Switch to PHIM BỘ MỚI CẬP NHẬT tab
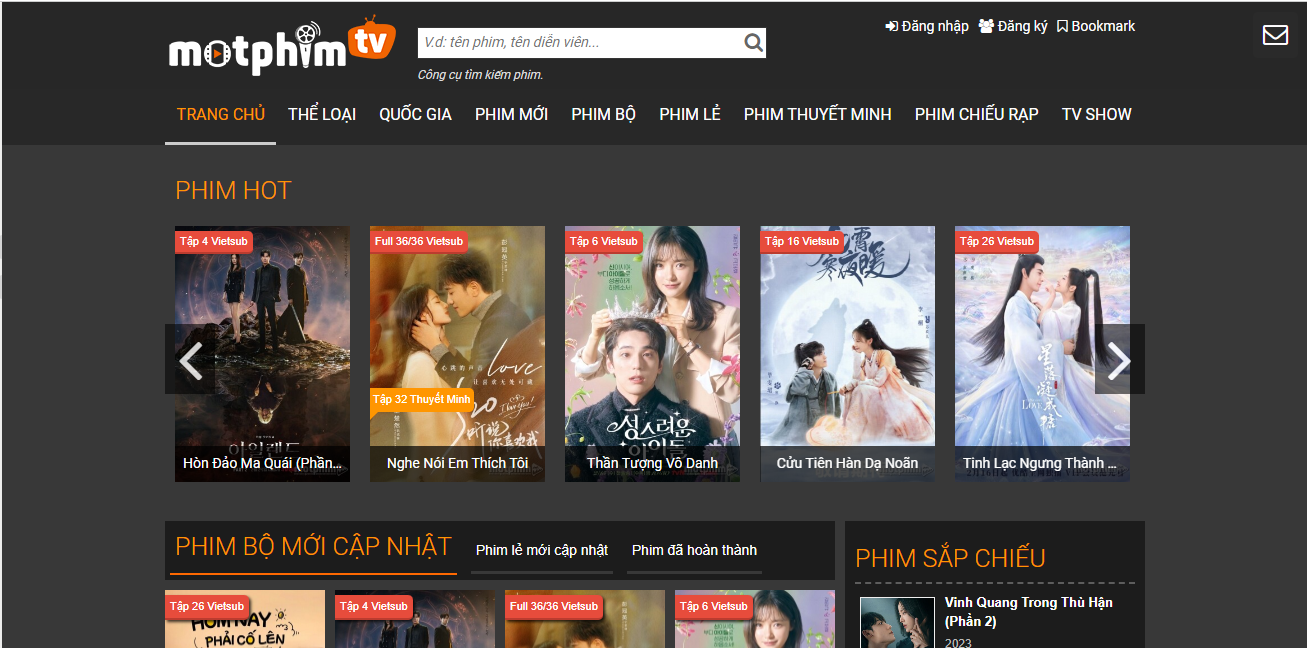 point(313,547)
